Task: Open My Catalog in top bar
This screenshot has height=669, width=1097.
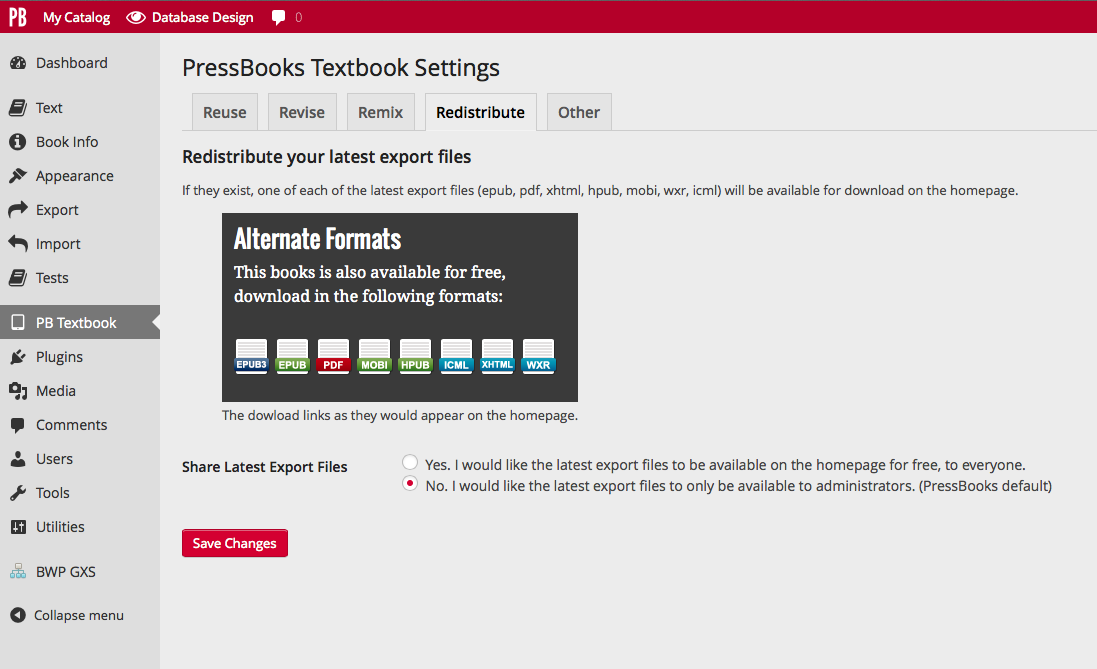Action: tap(76, 17)
